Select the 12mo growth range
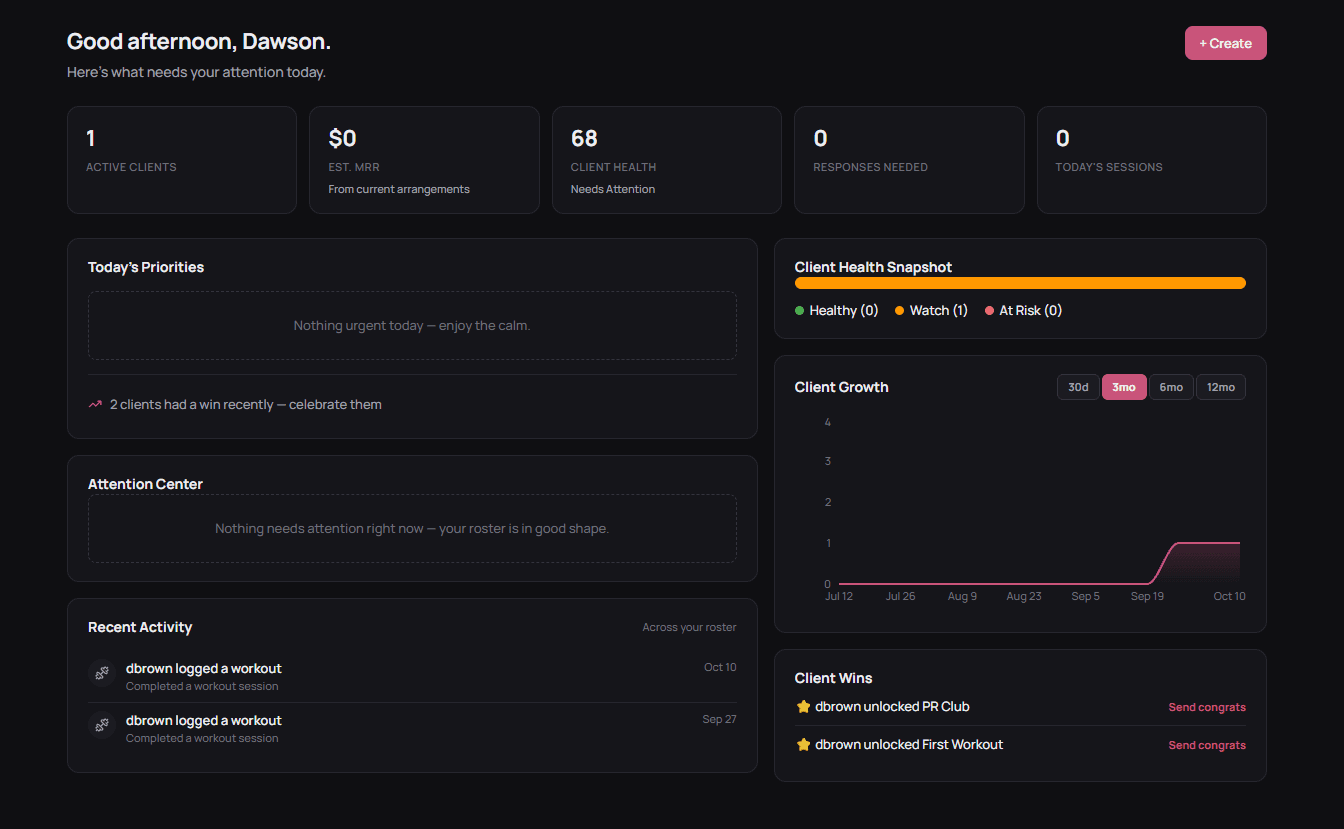The height and width of the screenshot is (829, 1344). tap(1220, 387)
